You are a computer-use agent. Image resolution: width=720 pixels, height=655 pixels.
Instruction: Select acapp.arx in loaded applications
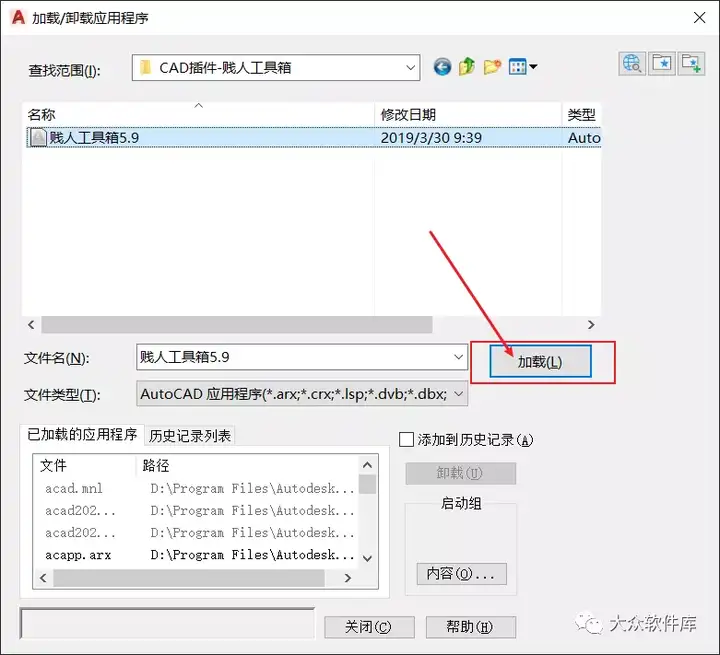click(78, 555)
